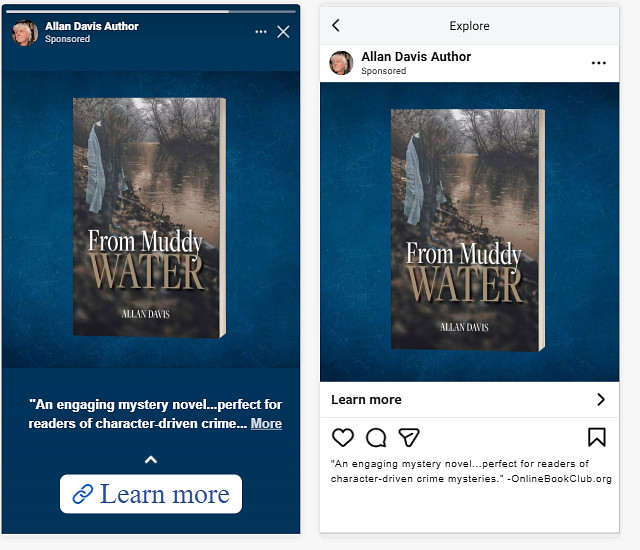The image size is (640, 550).
Task: Open three-dot options on the feed post
Action: pyautogui.click(x=598, y=63)
